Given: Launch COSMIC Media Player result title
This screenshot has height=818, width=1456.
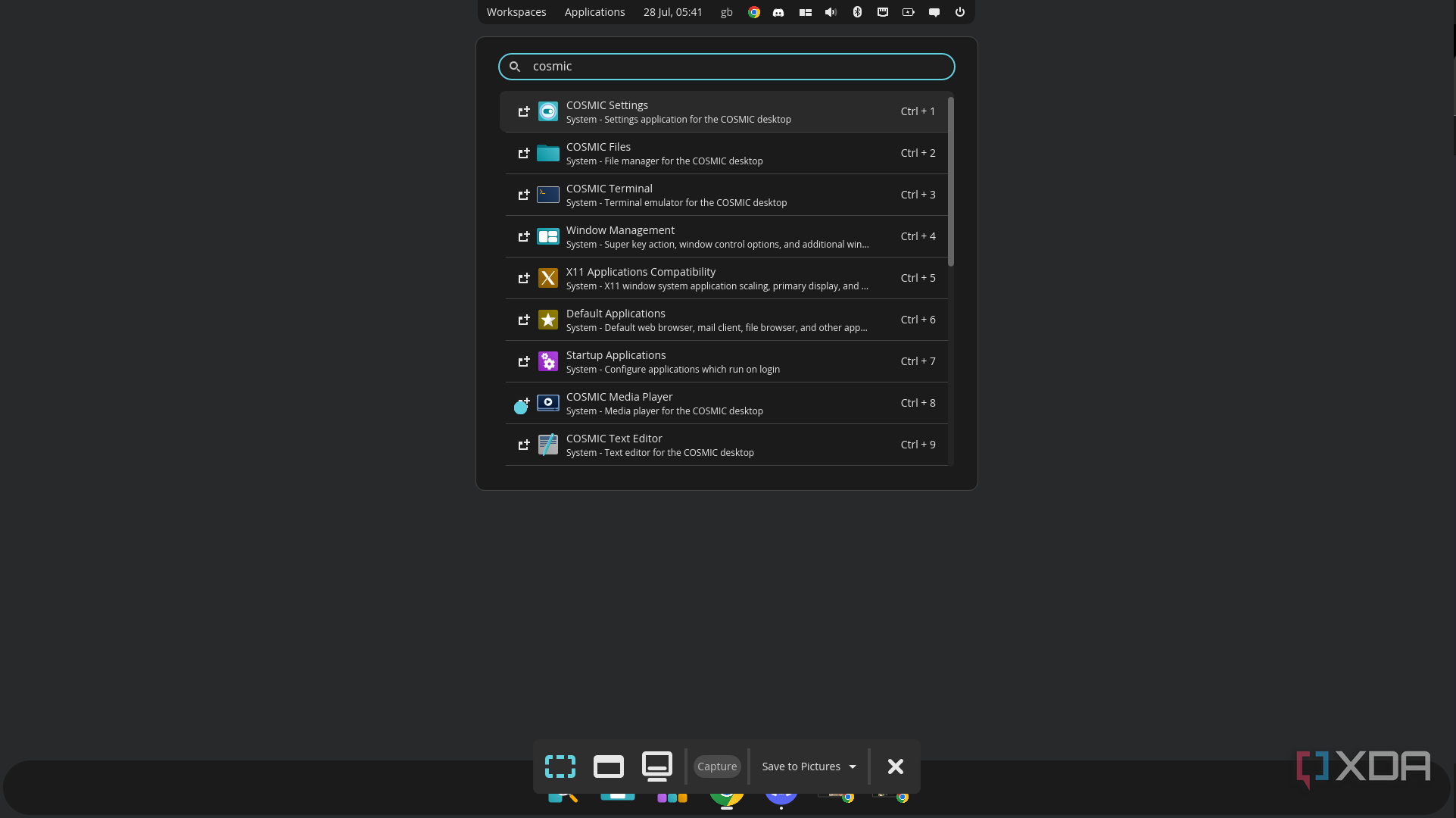Looking at the screenshot, I should click(x=619, y=397).
